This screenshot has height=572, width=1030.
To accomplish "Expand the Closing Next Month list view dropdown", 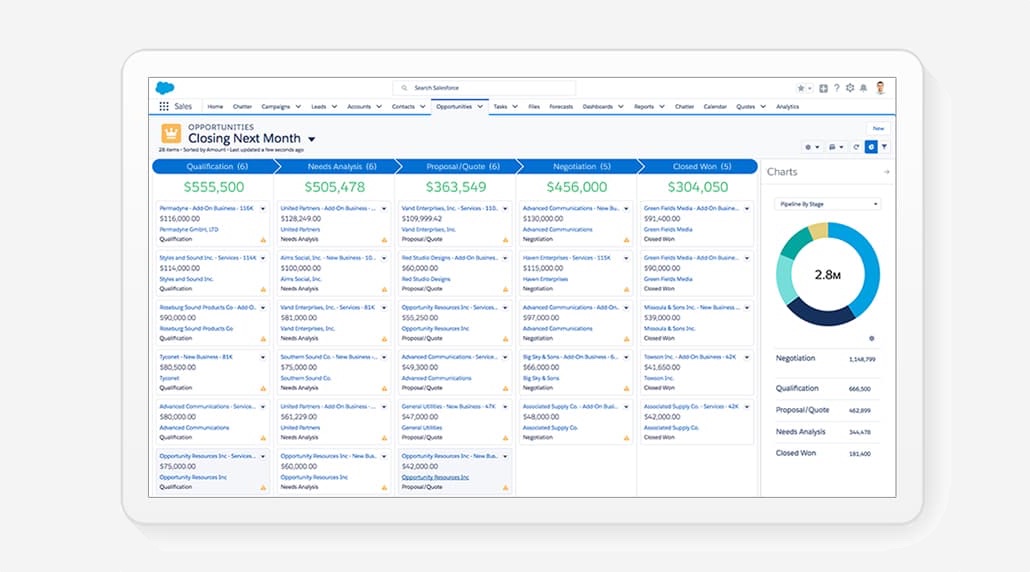I will point(311,139).
